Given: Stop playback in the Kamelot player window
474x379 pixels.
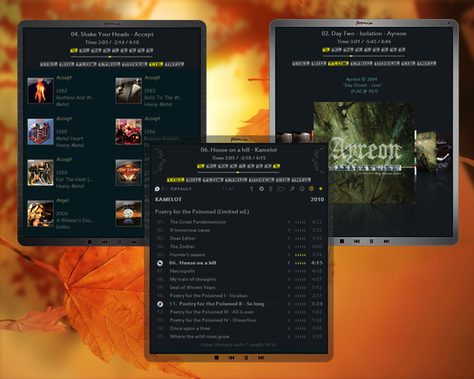Looking at the screenshot, I should tap(217, 358).
